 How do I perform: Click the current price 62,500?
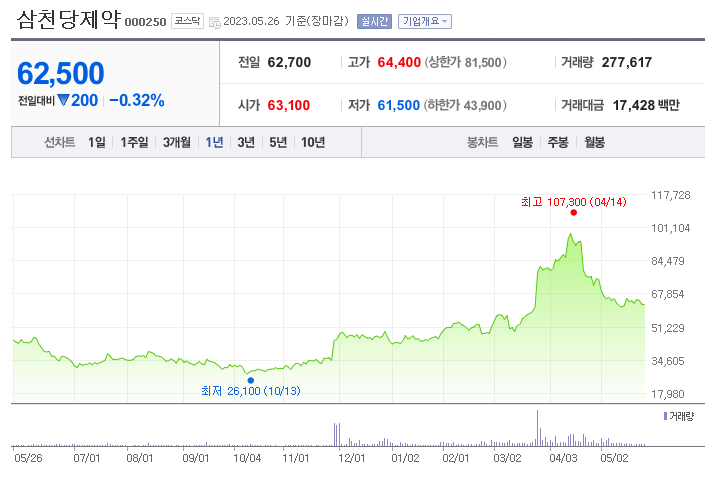[x=61, y=73]
